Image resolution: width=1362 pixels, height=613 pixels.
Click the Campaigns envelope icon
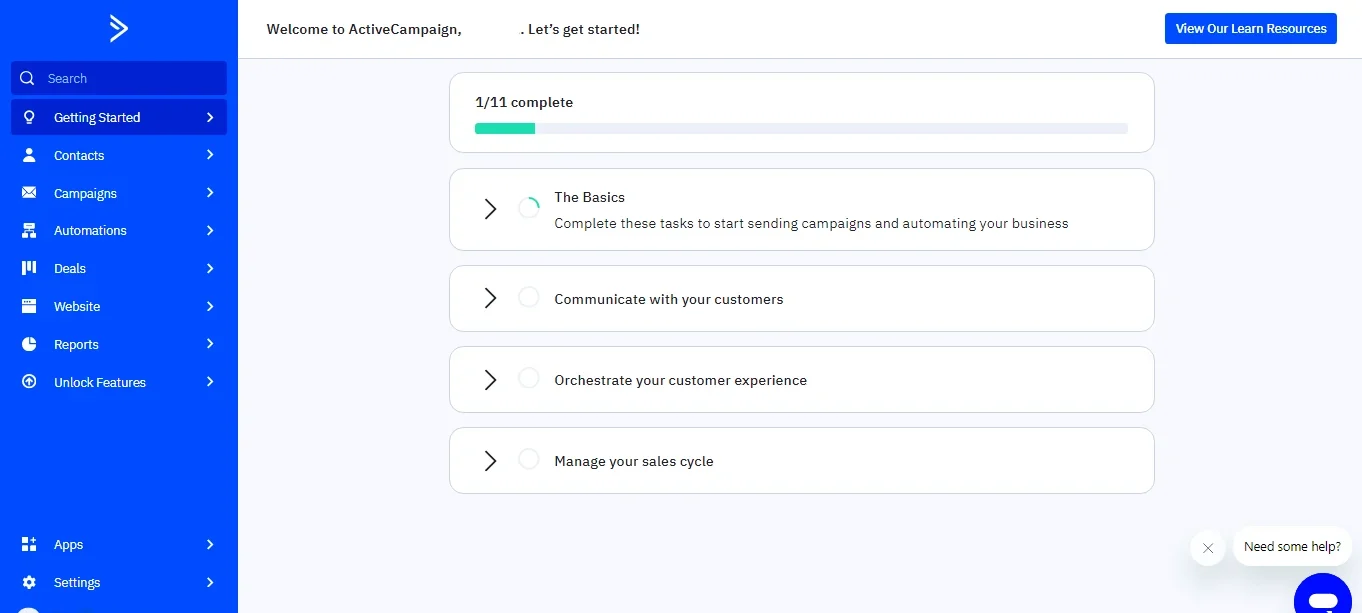point(29,193)
